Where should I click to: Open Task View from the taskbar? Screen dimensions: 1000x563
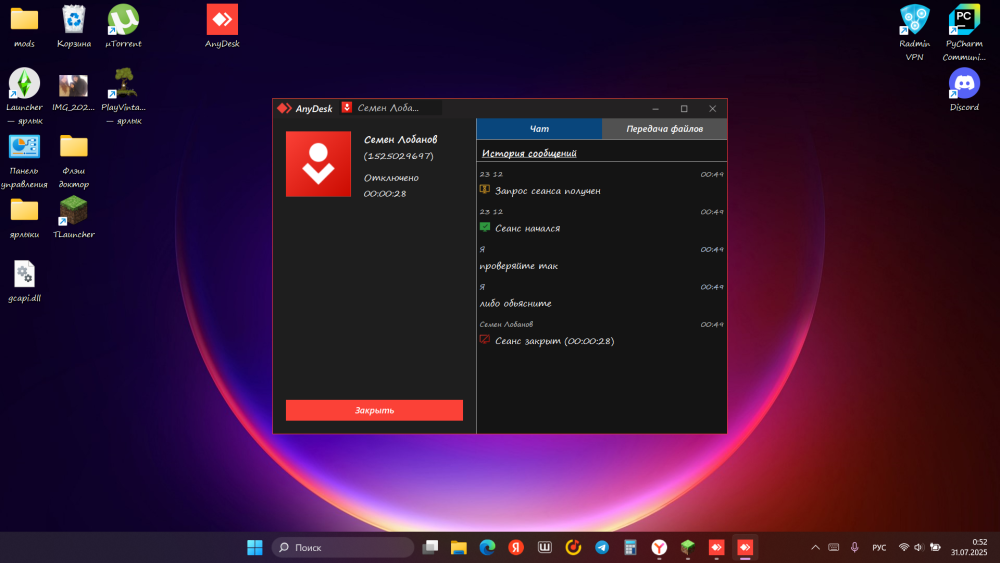pos(430,547)
